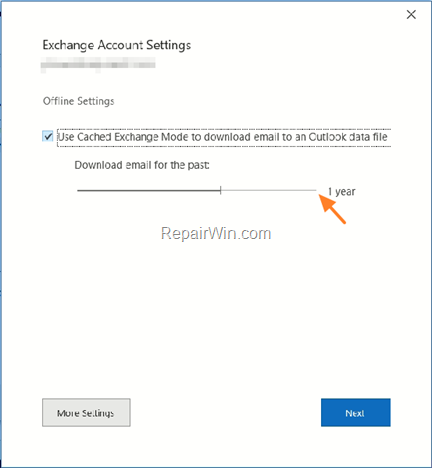The height and width of the screenshot is (468, 432).
Task: Click the light unfilled portion of the slider track
Action: (269, 190)
